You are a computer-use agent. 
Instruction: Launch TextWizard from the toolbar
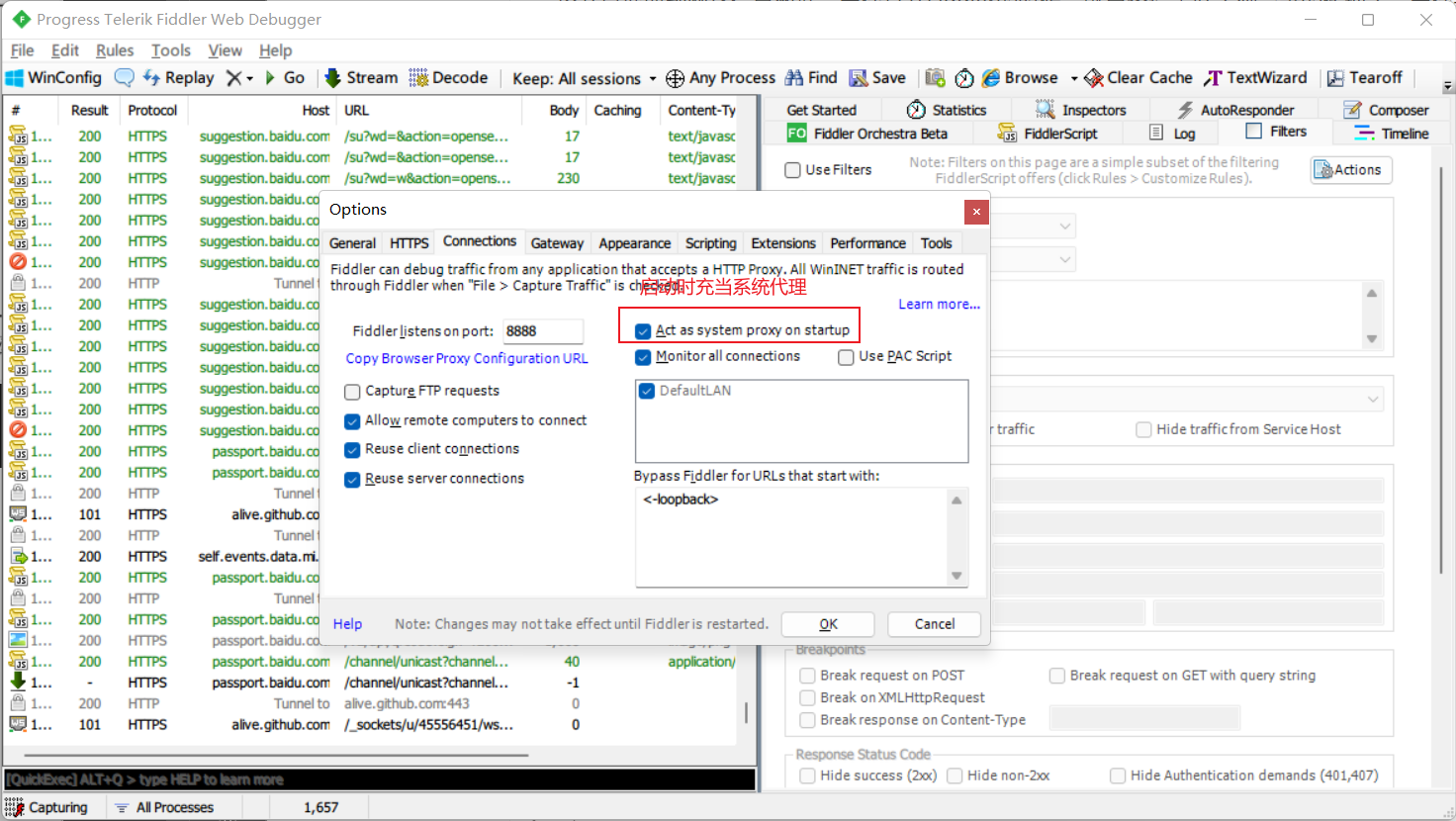pyautogui.click(x=1213, y=78)
